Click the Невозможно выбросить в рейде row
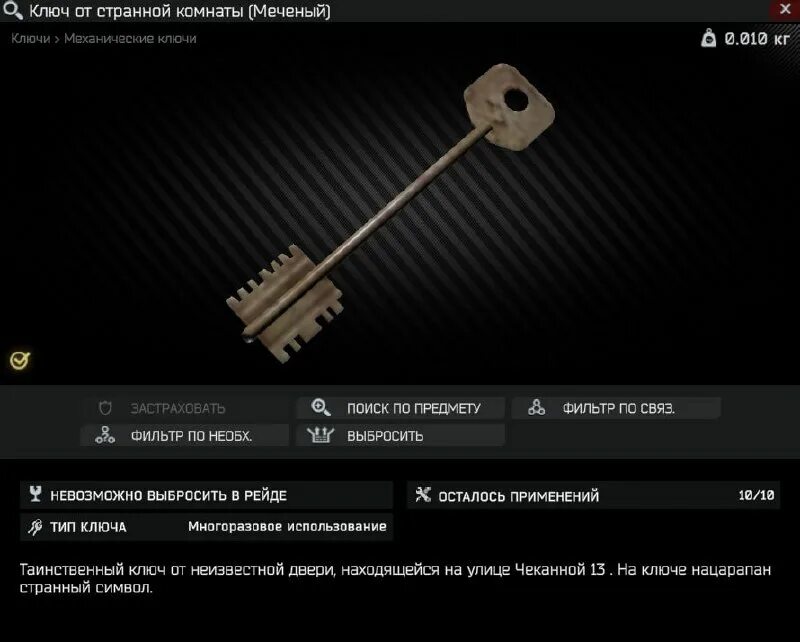Screen dimensions: 800x642 tap(207, 495)
